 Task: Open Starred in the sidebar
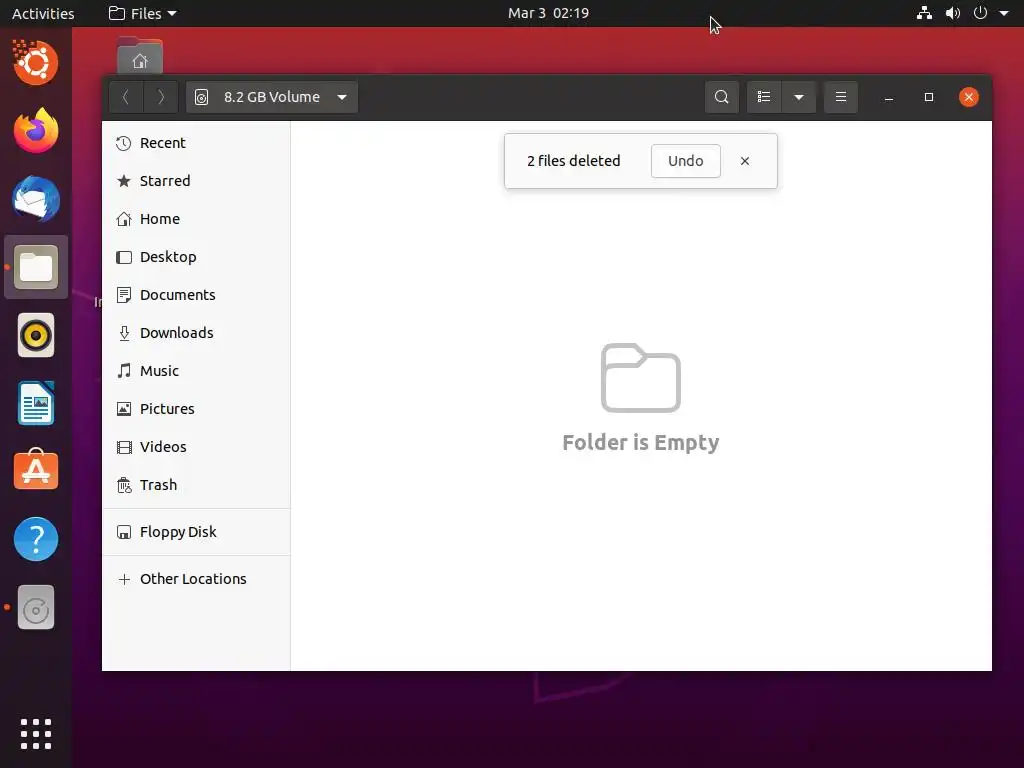pyautogui.click(x=196, y=181)
